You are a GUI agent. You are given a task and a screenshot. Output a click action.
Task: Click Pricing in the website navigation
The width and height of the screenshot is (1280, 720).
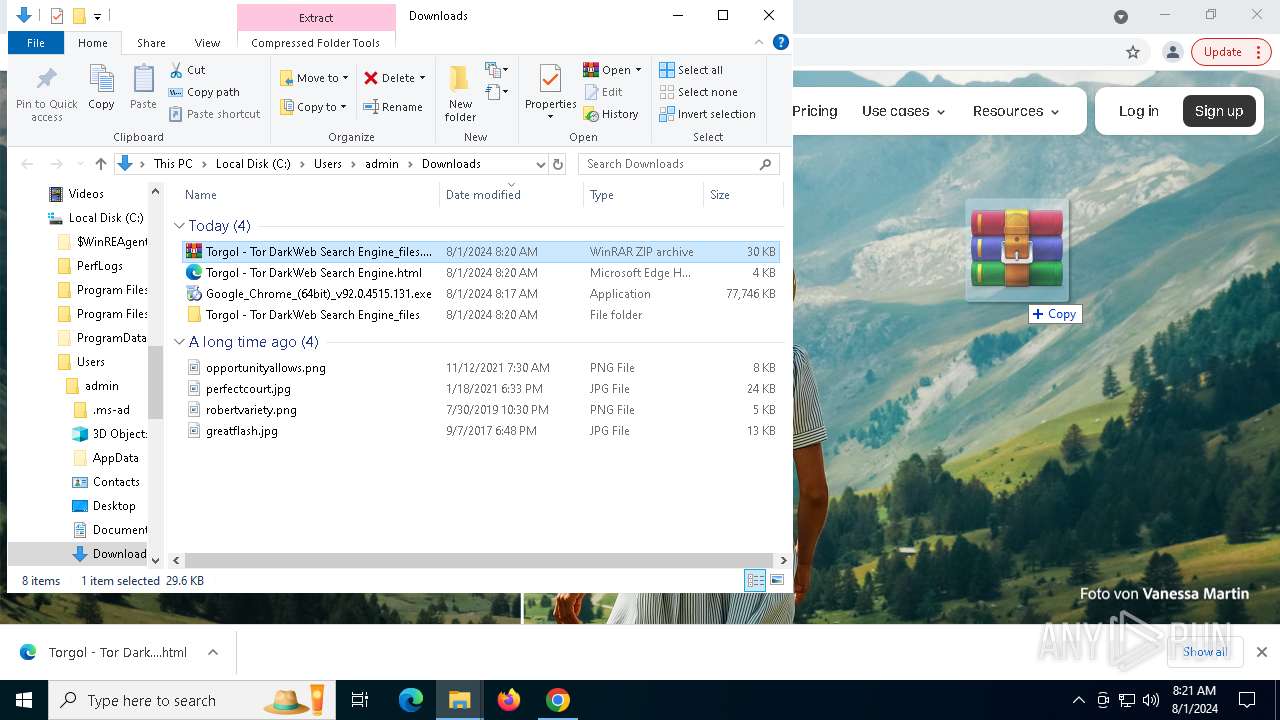815,111
